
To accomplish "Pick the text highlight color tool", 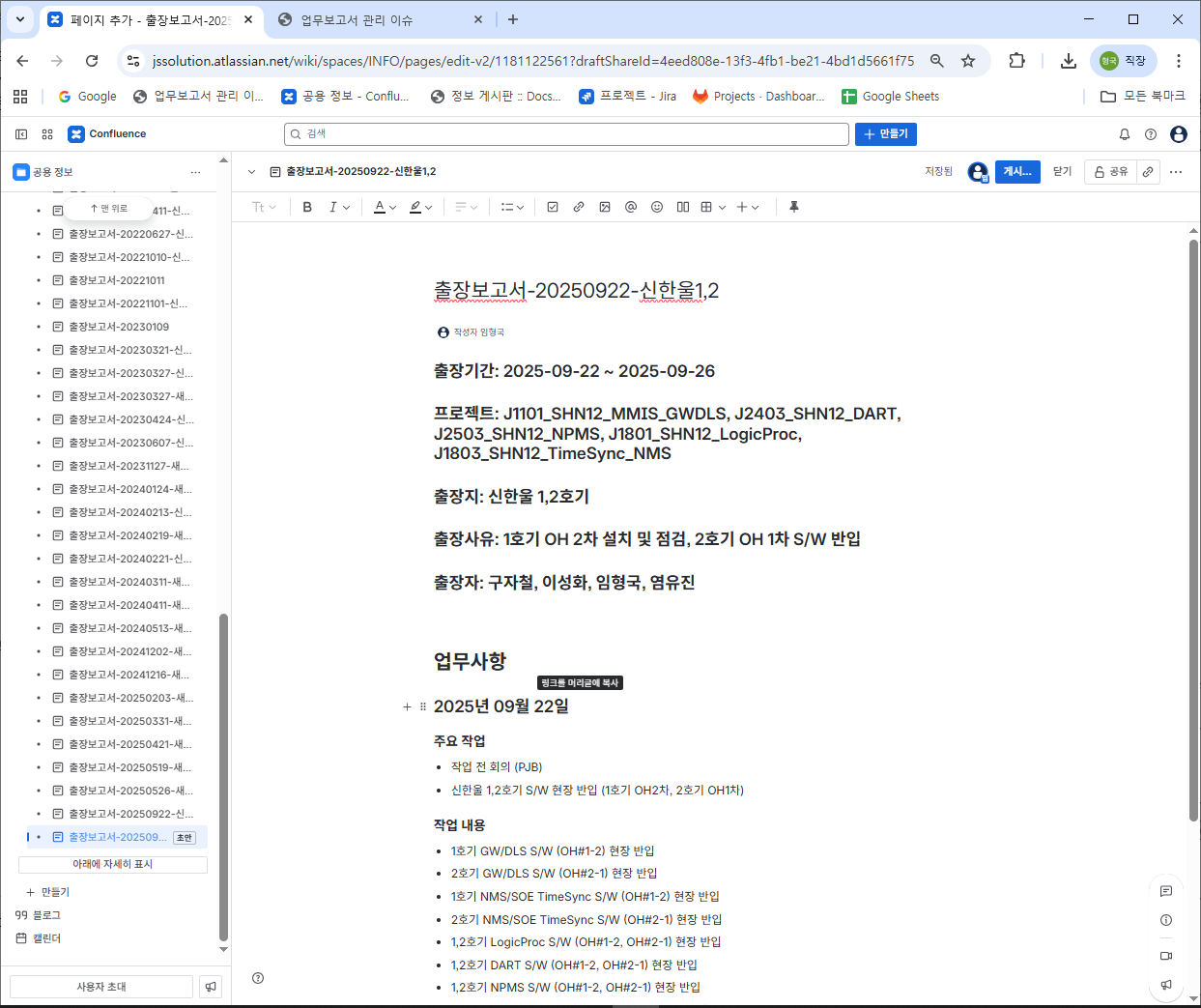I will 420,207.
